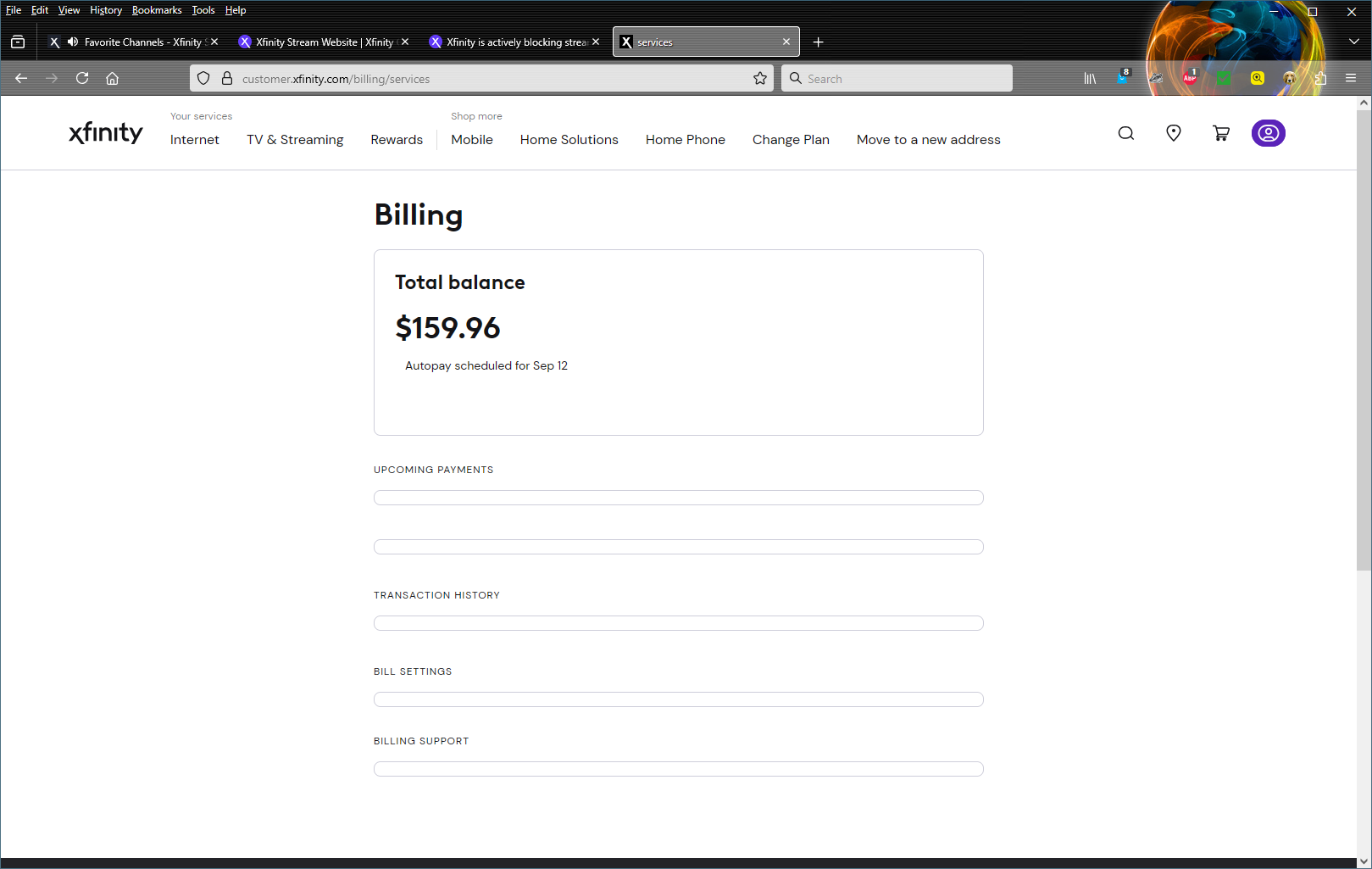The width and height of the screenshot is (1372, 869).
Task: Open the purple account profile icon
Action: click(x=1269, y=133)
